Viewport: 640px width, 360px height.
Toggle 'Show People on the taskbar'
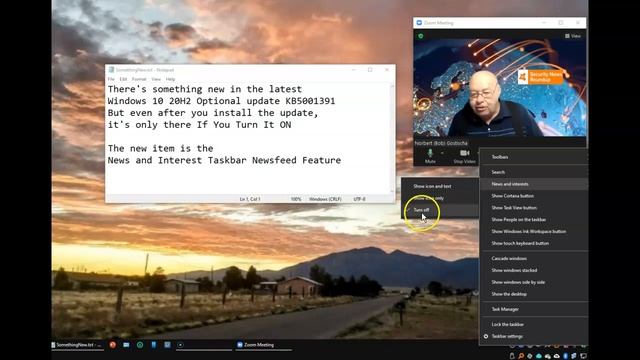pos(534,220)
